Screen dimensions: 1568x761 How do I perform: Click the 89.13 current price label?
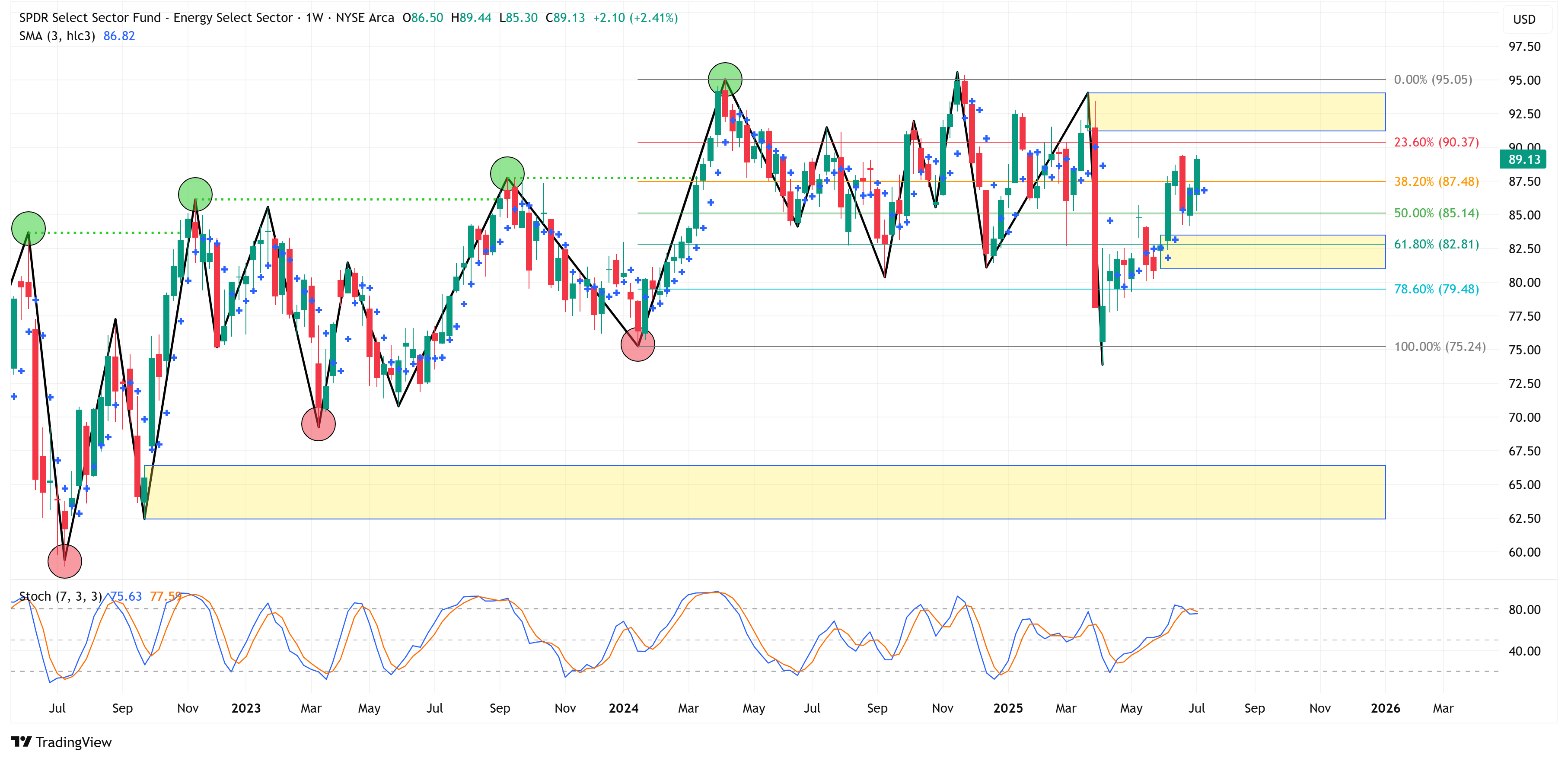[1523, 159]
